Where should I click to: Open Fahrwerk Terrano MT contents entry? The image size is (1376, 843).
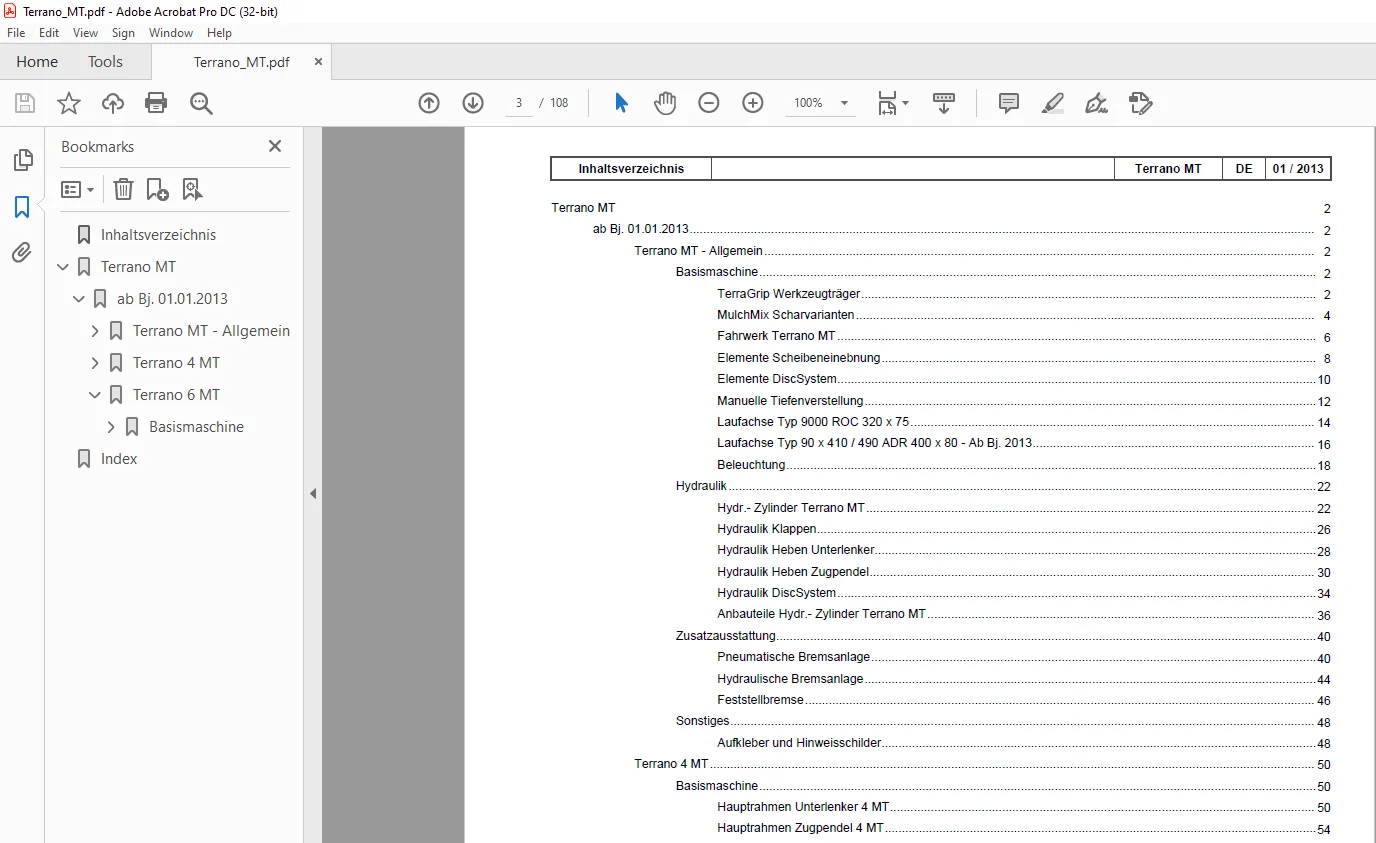tap(776, 336)
